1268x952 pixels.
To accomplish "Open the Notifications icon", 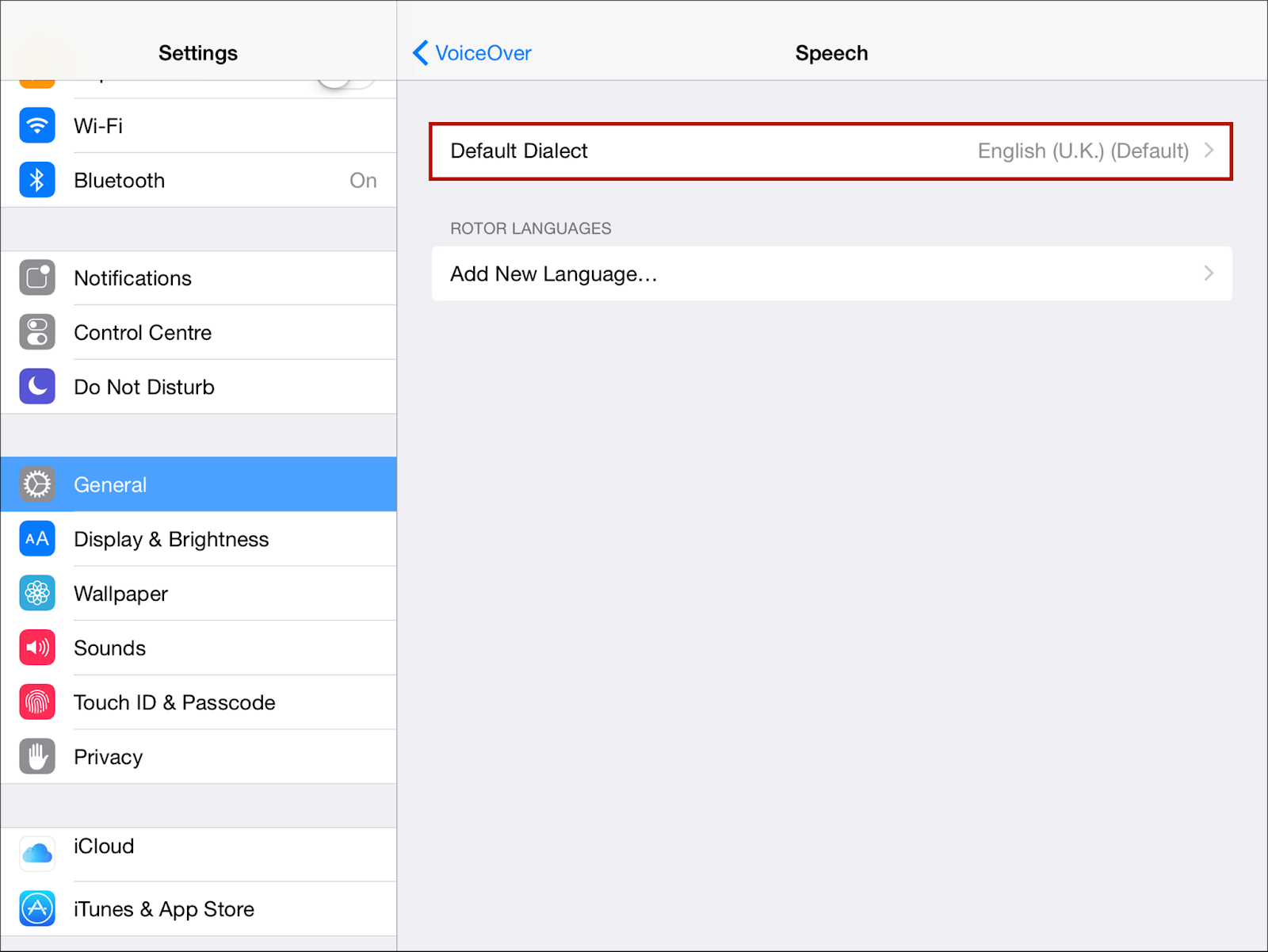I will pyautogui.click(x=37, y=277).
